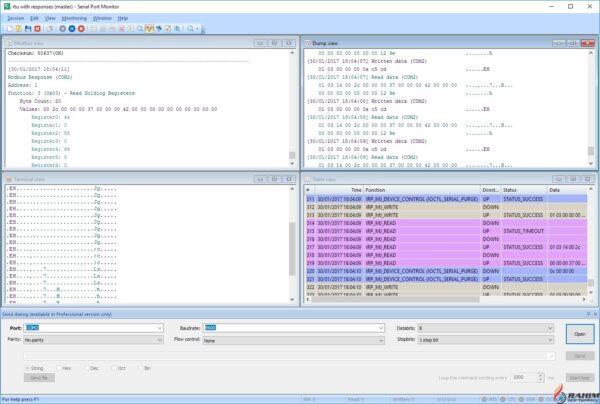Open the Baudrate dropdown
The image size is (600, 404).
point(381,328)
